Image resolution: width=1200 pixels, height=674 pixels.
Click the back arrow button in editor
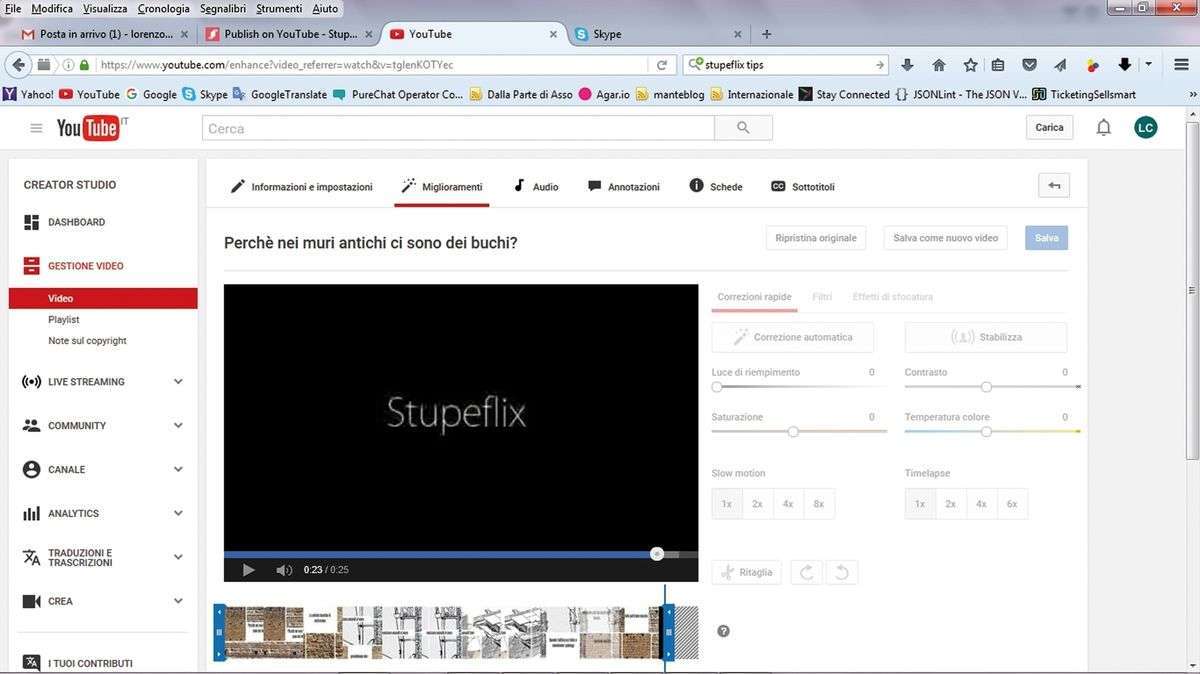[1054, 186]
